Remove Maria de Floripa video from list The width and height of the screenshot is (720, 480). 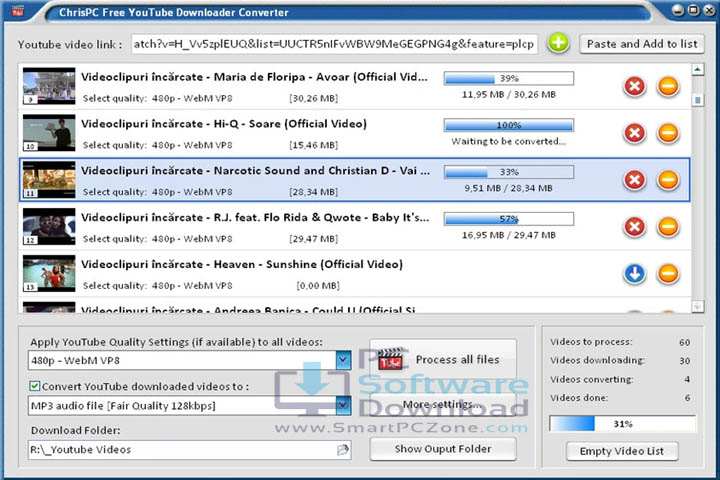coord(668,86)
